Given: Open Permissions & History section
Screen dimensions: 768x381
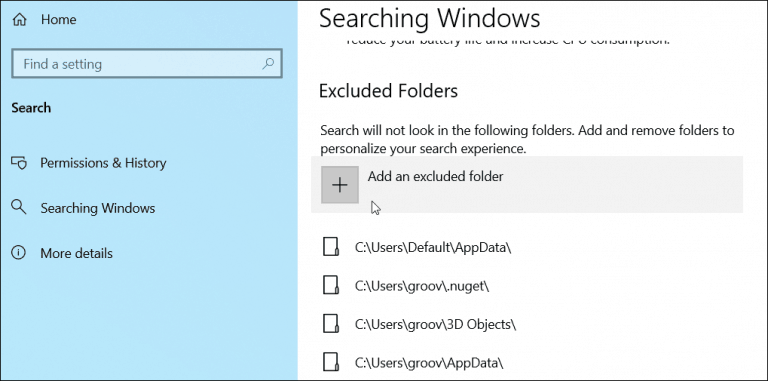Looking at the screenshot, I should click(103, 163).
